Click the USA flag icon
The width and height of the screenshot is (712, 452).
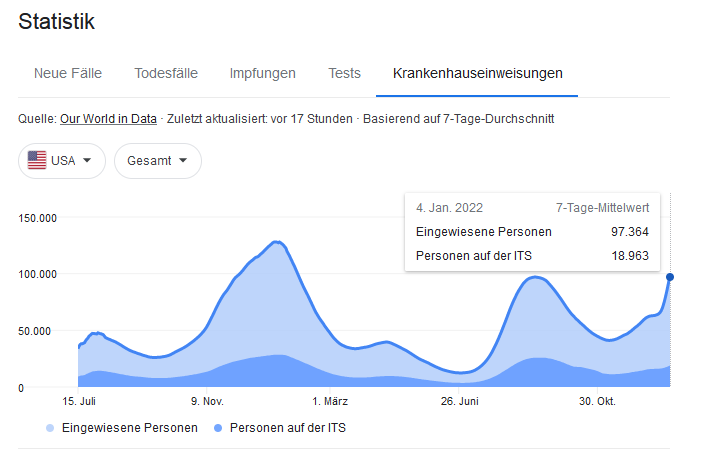coord(38,160)
